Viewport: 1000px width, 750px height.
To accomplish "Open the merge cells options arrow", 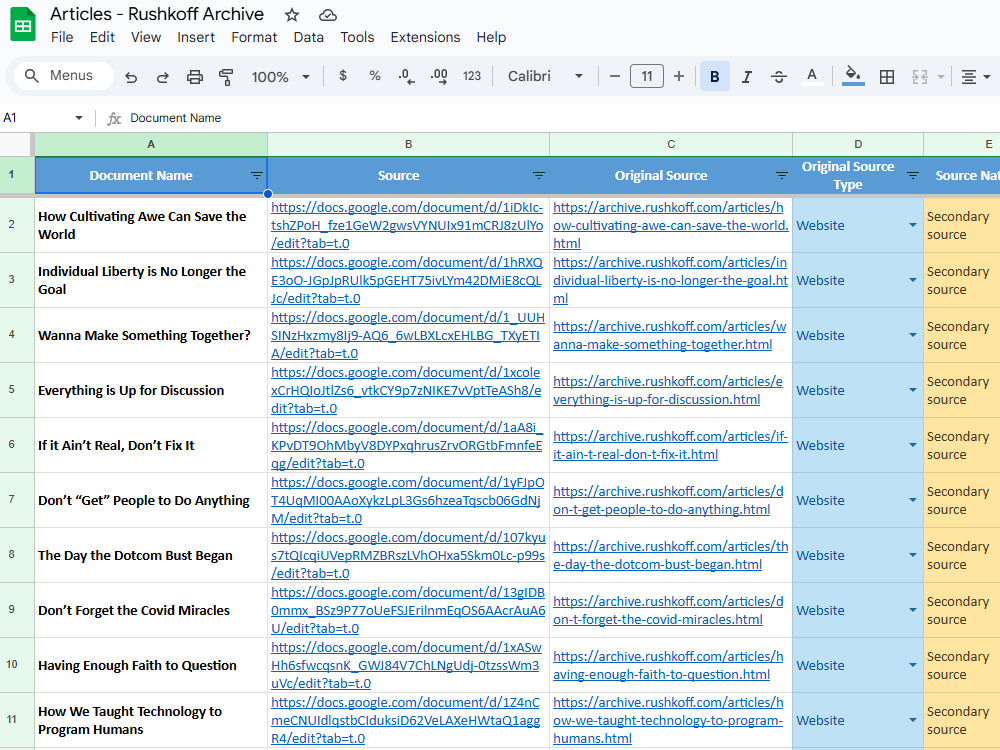I will click(941, 77).
